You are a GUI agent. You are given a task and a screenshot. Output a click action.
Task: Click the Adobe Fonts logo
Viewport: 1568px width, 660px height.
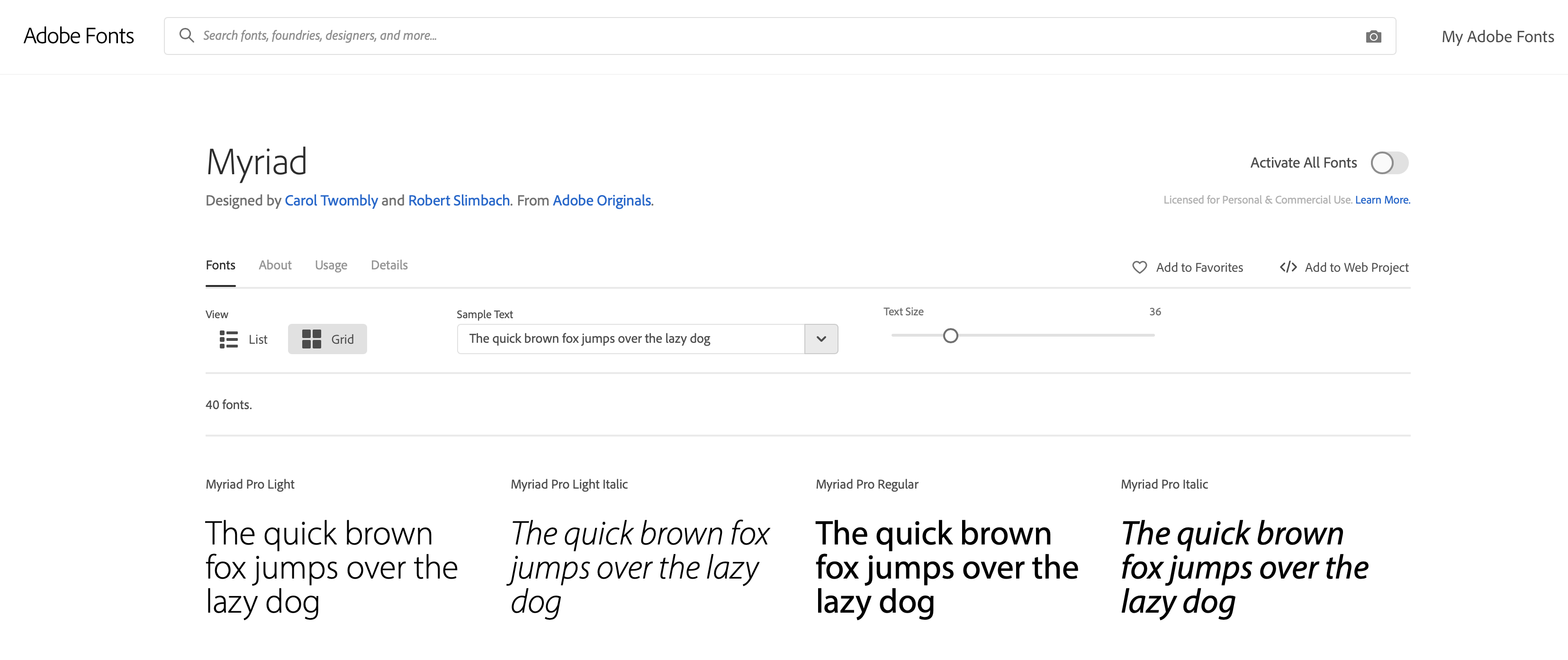point(79,36)
